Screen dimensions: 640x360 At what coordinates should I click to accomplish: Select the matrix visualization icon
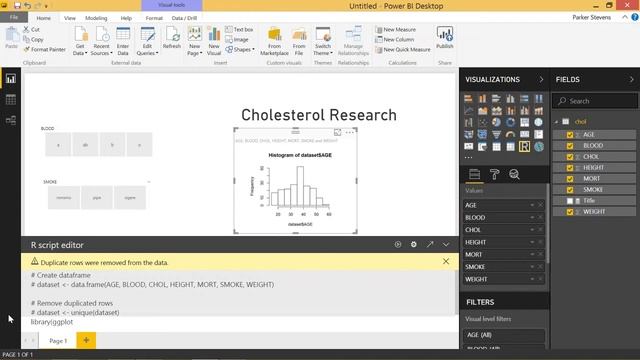[x=511, y=147]
